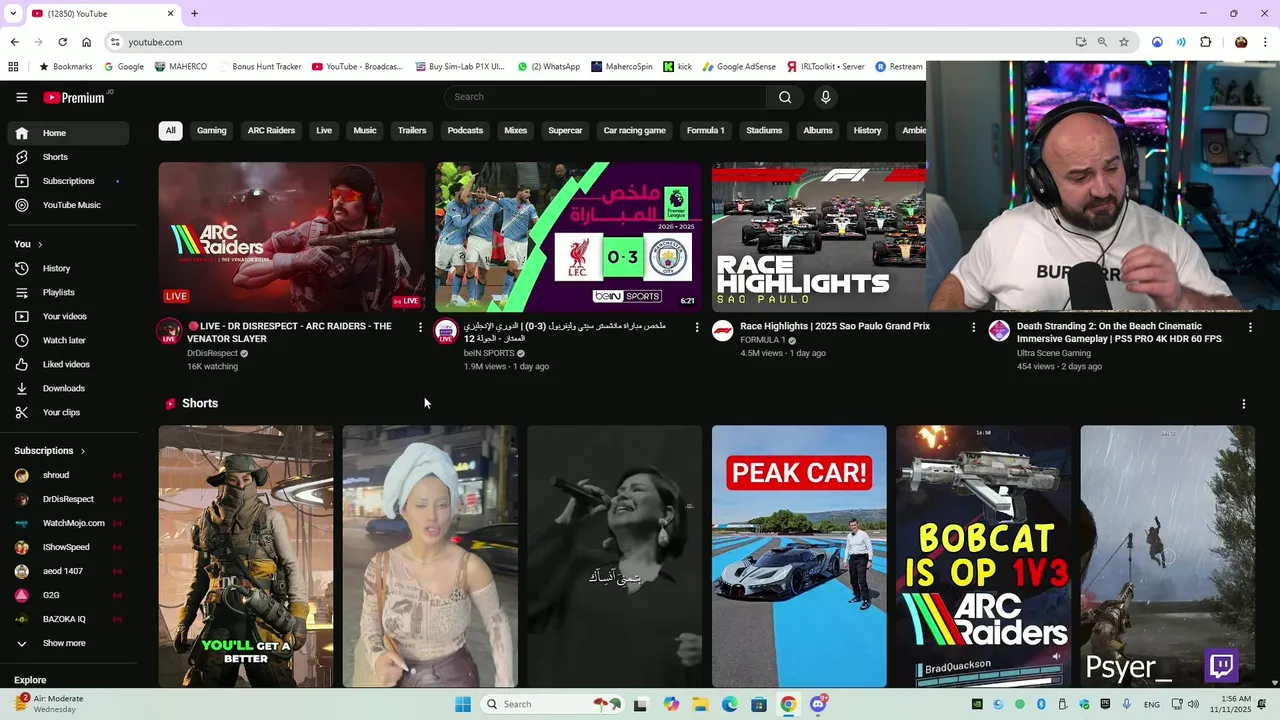Open Ultra Scene Gaming channel link
Screen dimensions: 1280x720
[x=1054, y=353]
